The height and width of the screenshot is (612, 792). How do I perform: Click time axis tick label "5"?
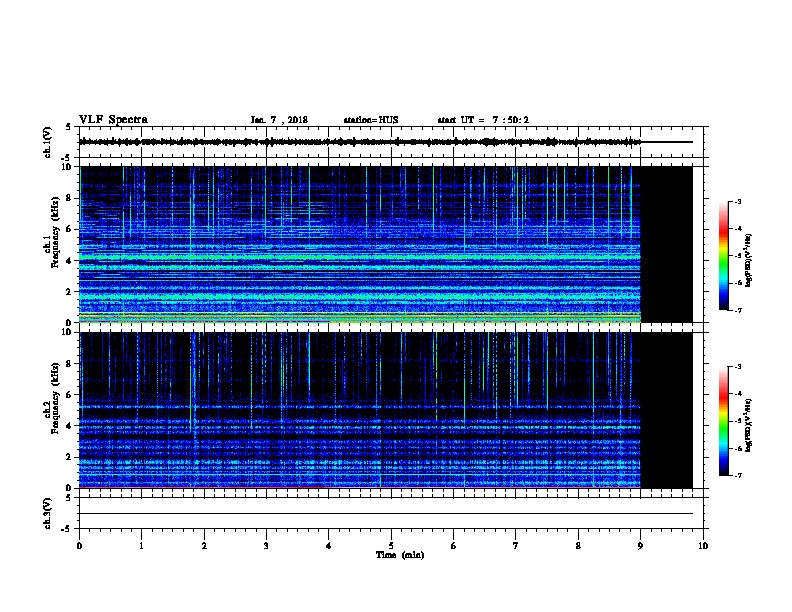(391, 546)
